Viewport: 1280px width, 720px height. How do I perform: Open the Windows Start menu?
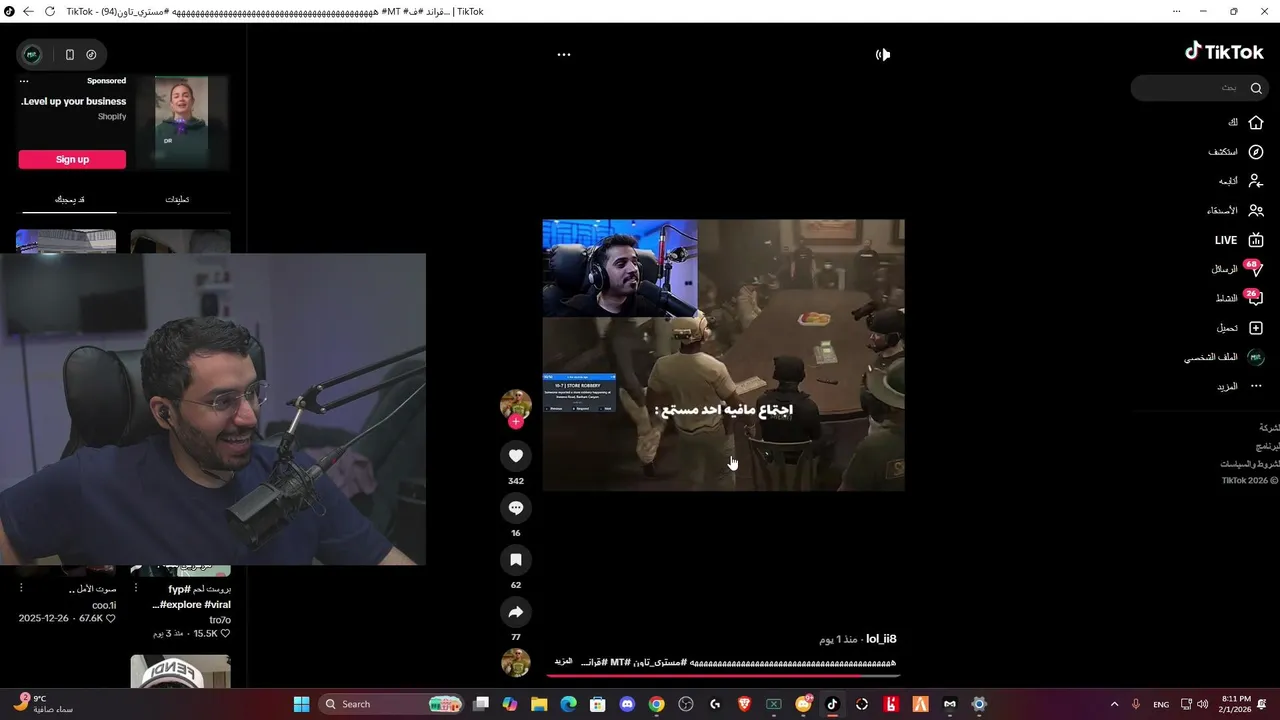pos(301,704)
